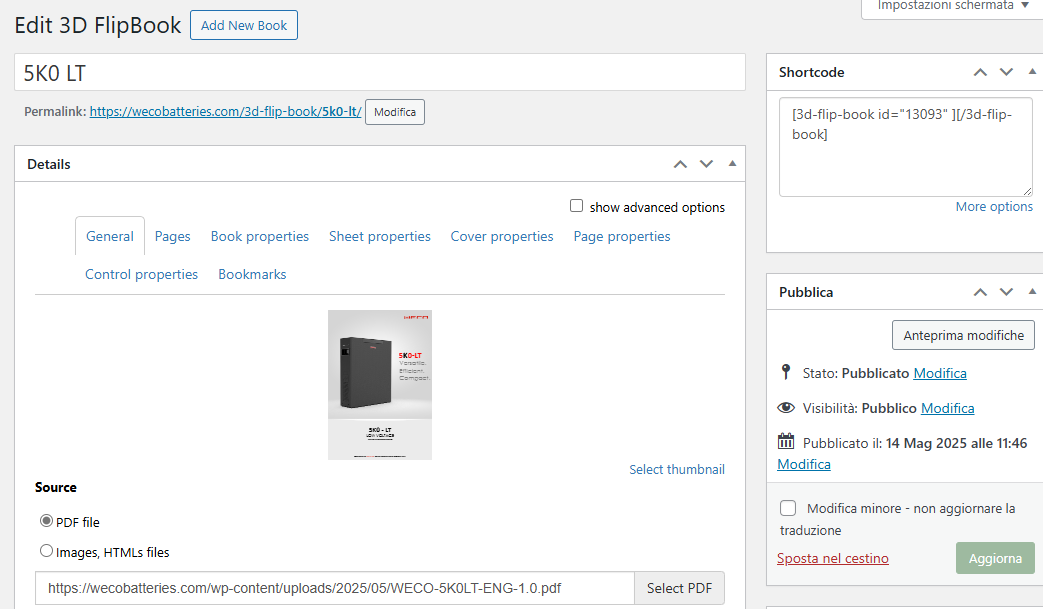Click Sposta nel cestino link
The image size is (1043, 609).
tap(833, 558)
